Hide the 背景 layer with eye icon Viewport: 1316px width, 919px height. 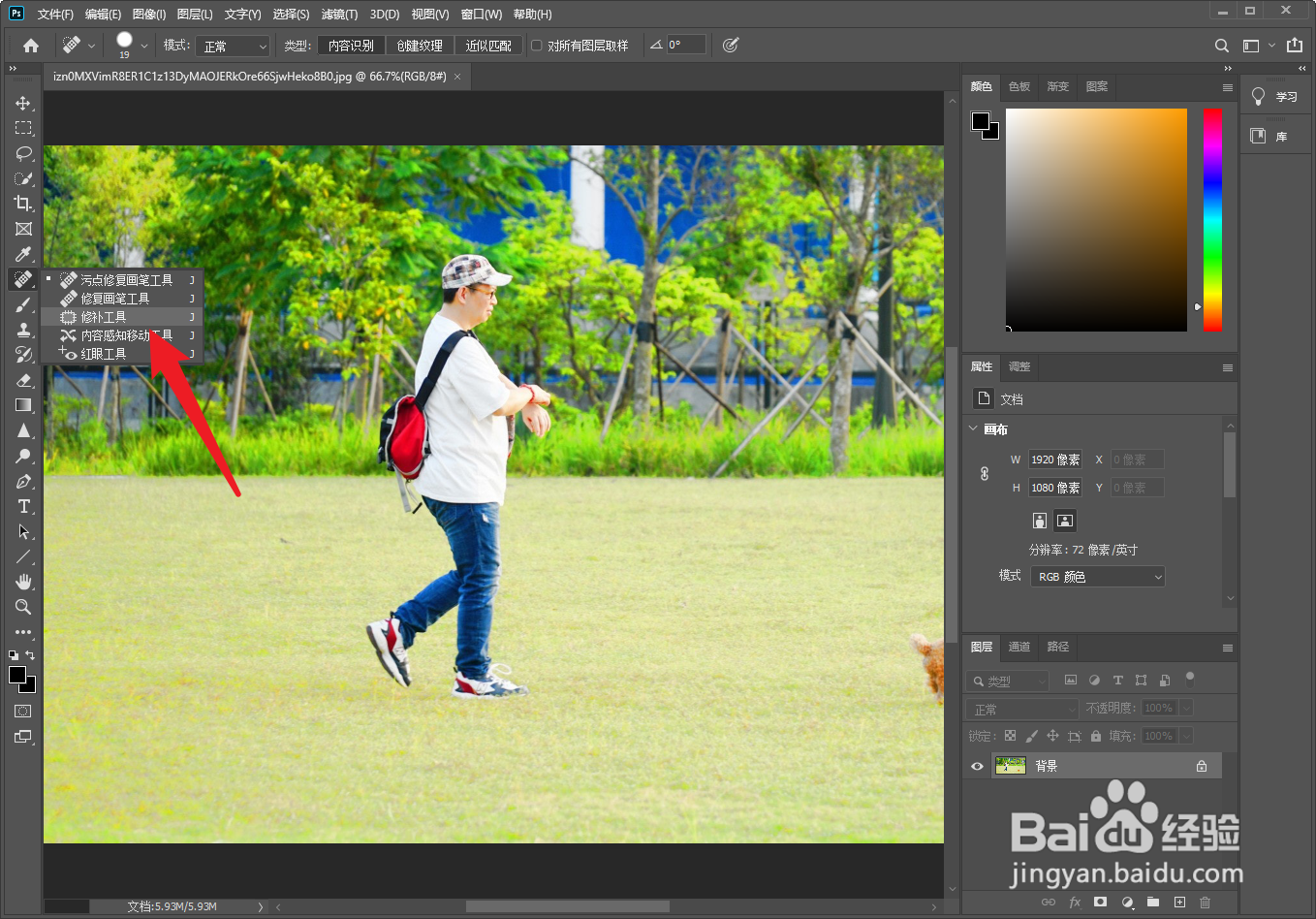pyautogui.click(x=977, y=766)
